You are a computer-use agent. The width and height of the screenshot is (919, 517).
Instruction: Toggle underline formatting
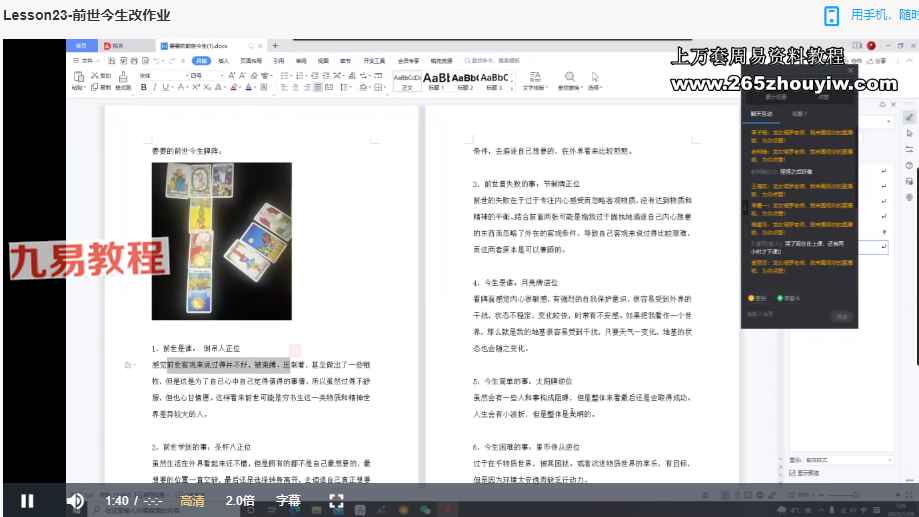[x=165, y=87]
